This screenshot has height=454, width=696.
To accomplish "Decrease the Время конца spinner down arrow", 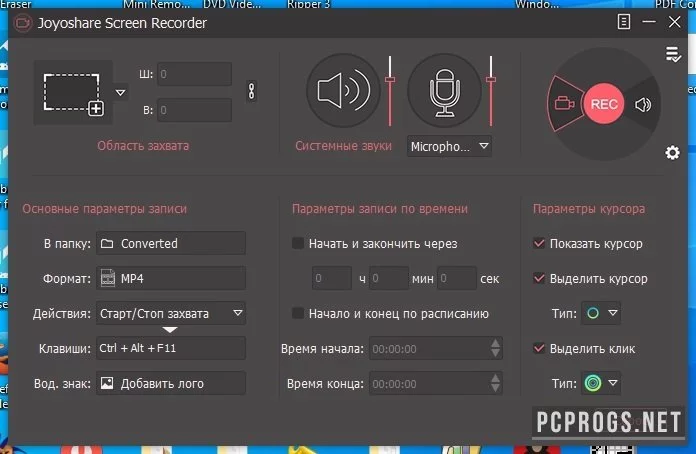I will tap(495, 389).
